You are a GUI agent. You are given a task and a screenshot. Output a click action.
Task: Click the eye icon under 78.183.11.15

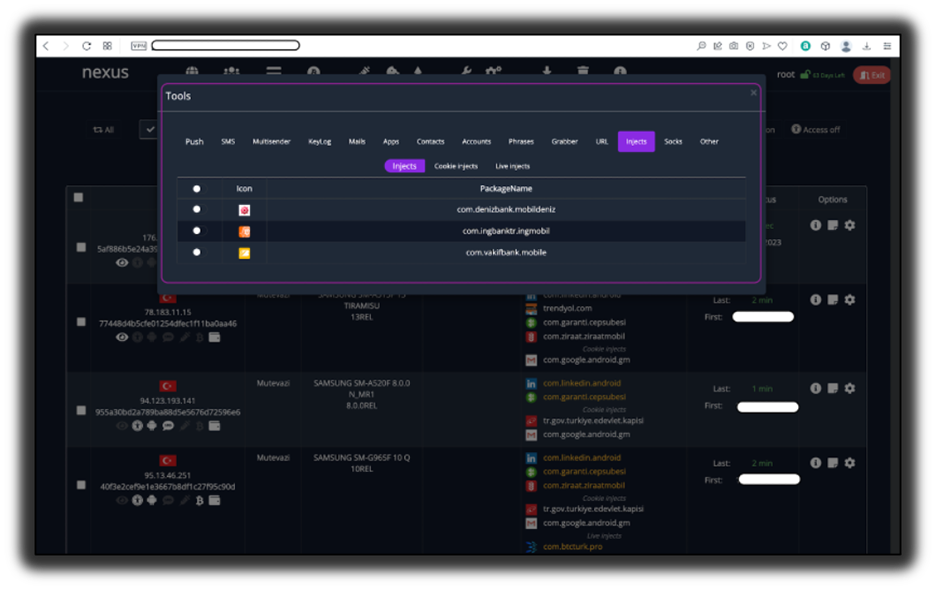tap(122, 337)
